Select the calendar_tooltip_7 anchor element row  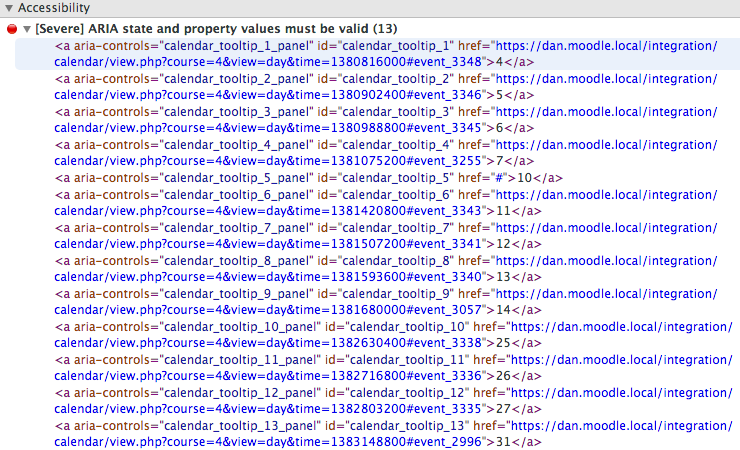(378, 236)
